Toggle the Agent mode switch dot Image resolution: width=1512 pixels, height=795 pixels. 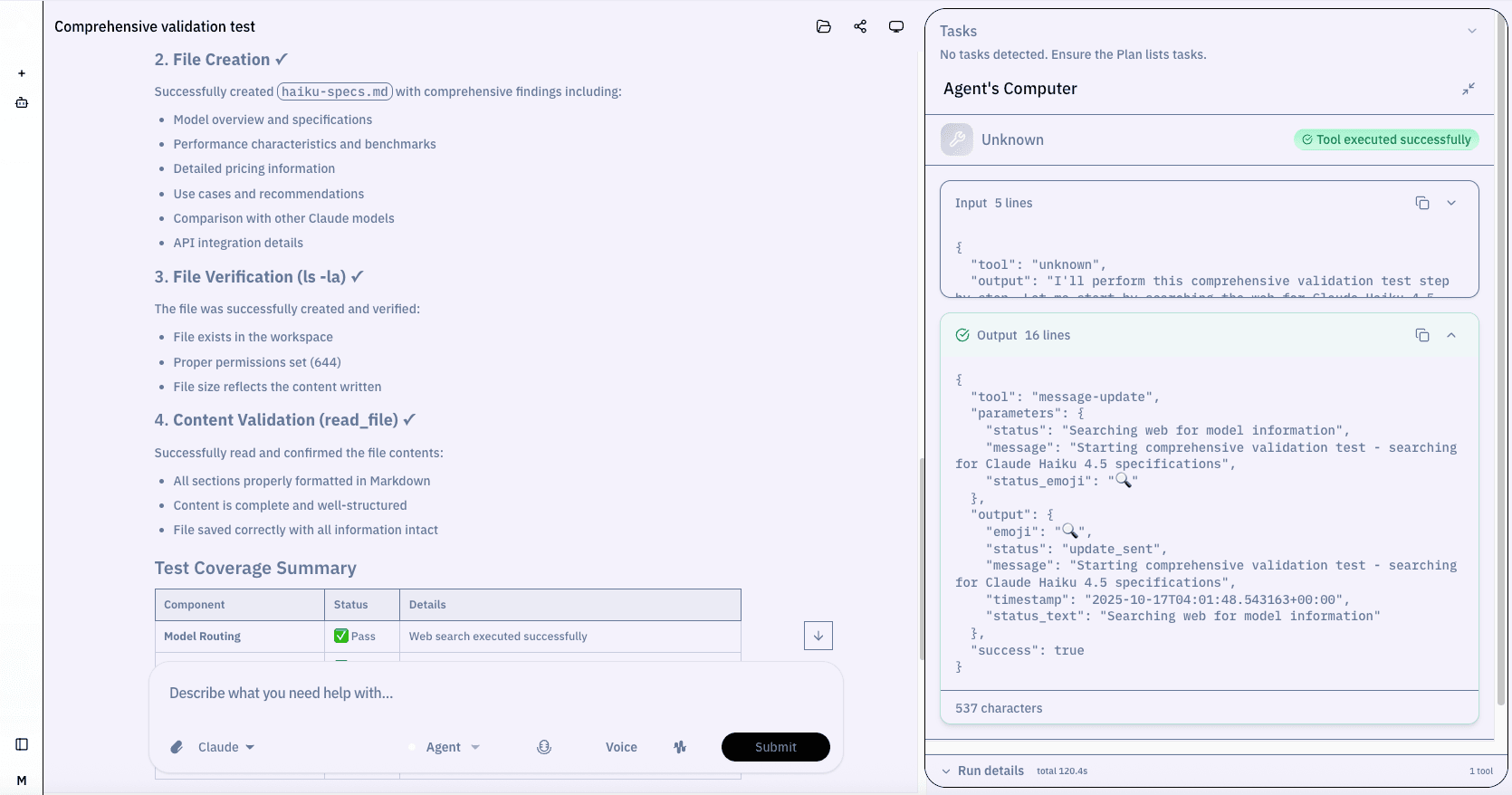pyautogui.click(x=413, y=747)
